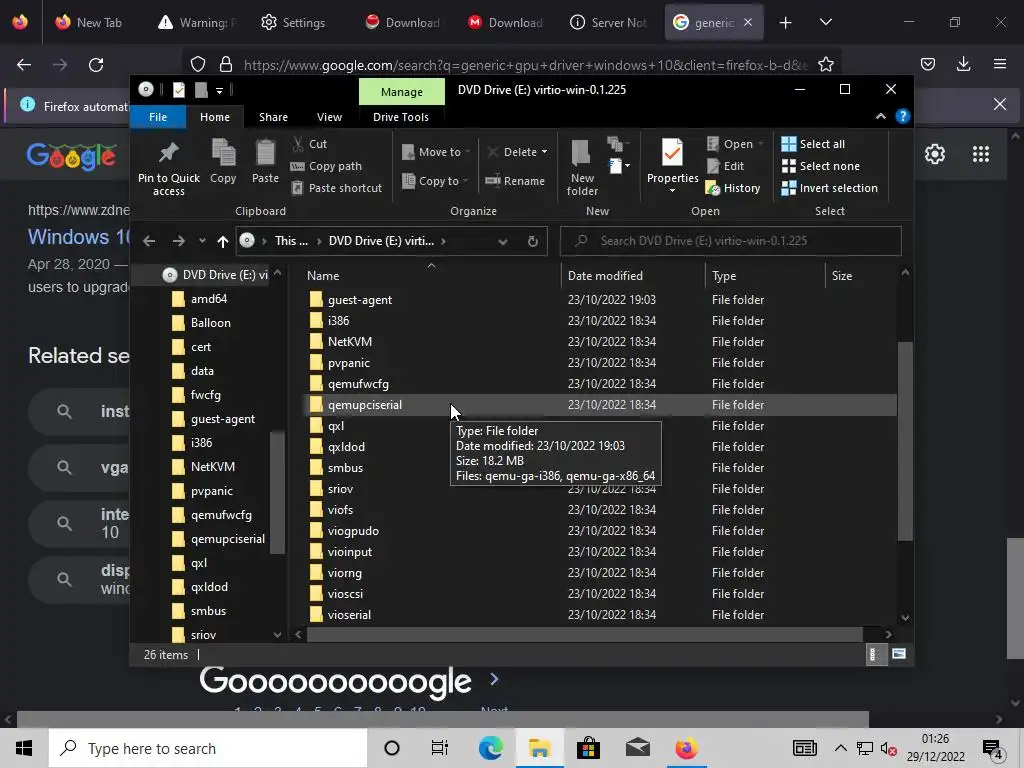Open Google apps grid icon

(980, 154)
